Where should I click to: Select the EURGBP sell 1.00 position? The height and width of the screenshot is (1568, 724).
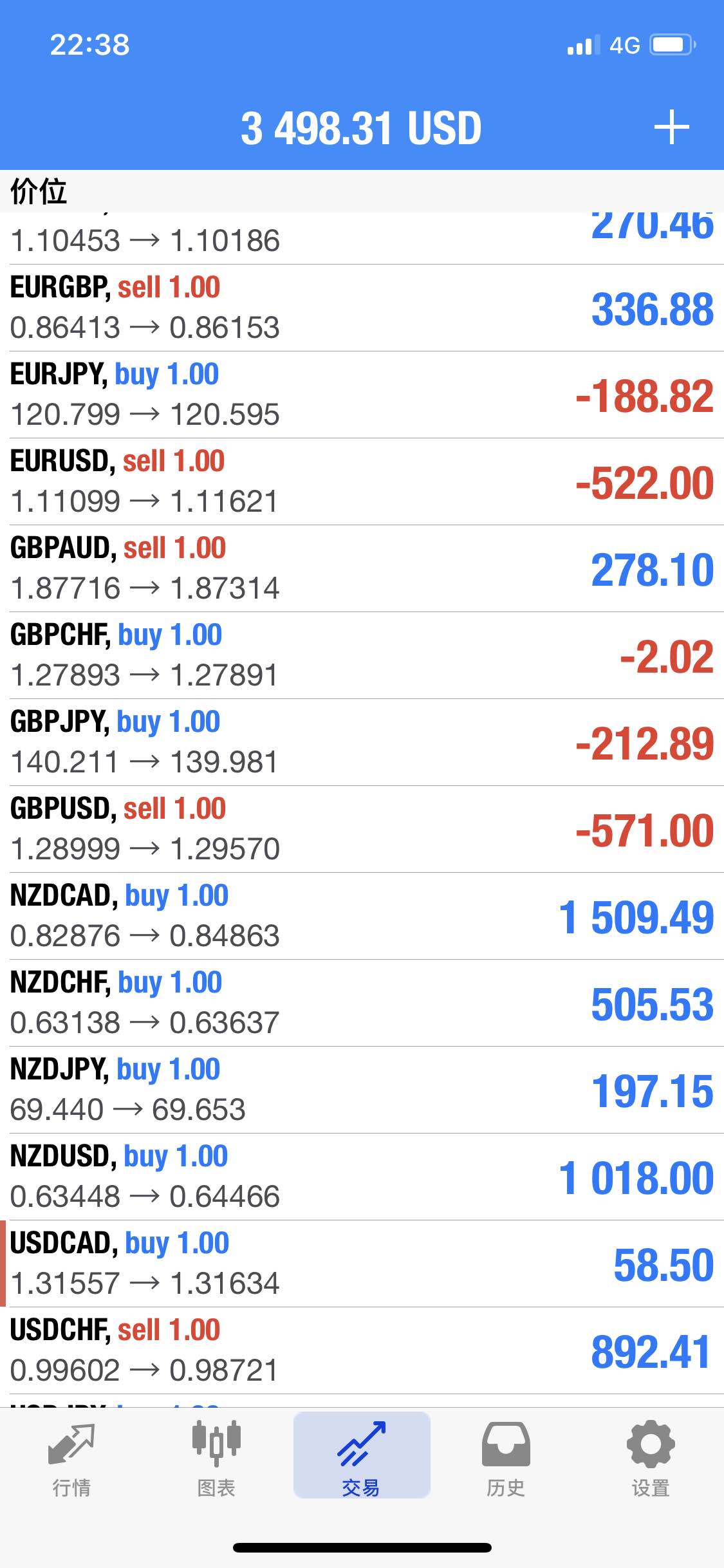pyautogui.click(x=362, y=308)
